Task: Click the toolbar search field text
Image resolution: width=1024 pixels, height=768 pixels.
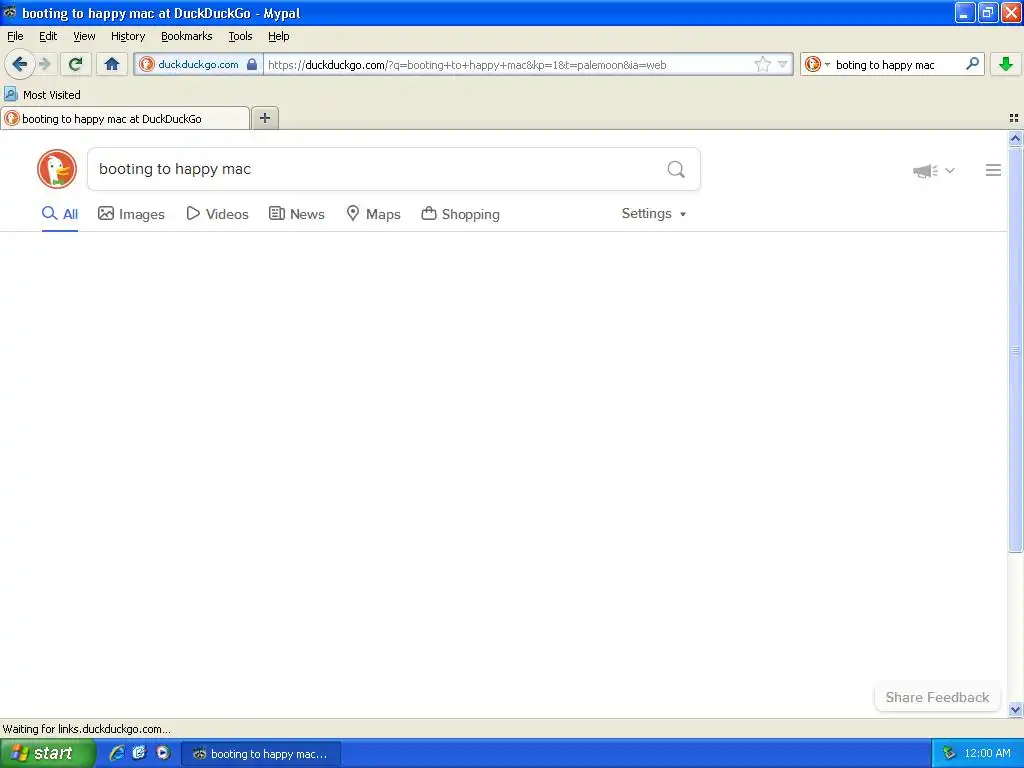Action: pos(885,65)
